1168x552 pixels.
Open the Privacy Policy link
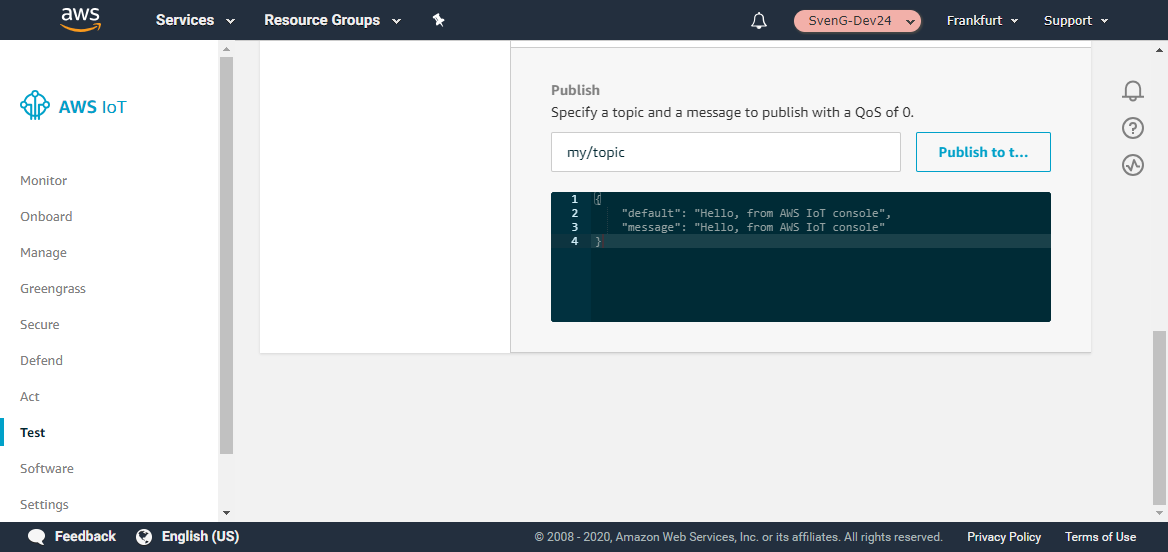[1004, 536]
